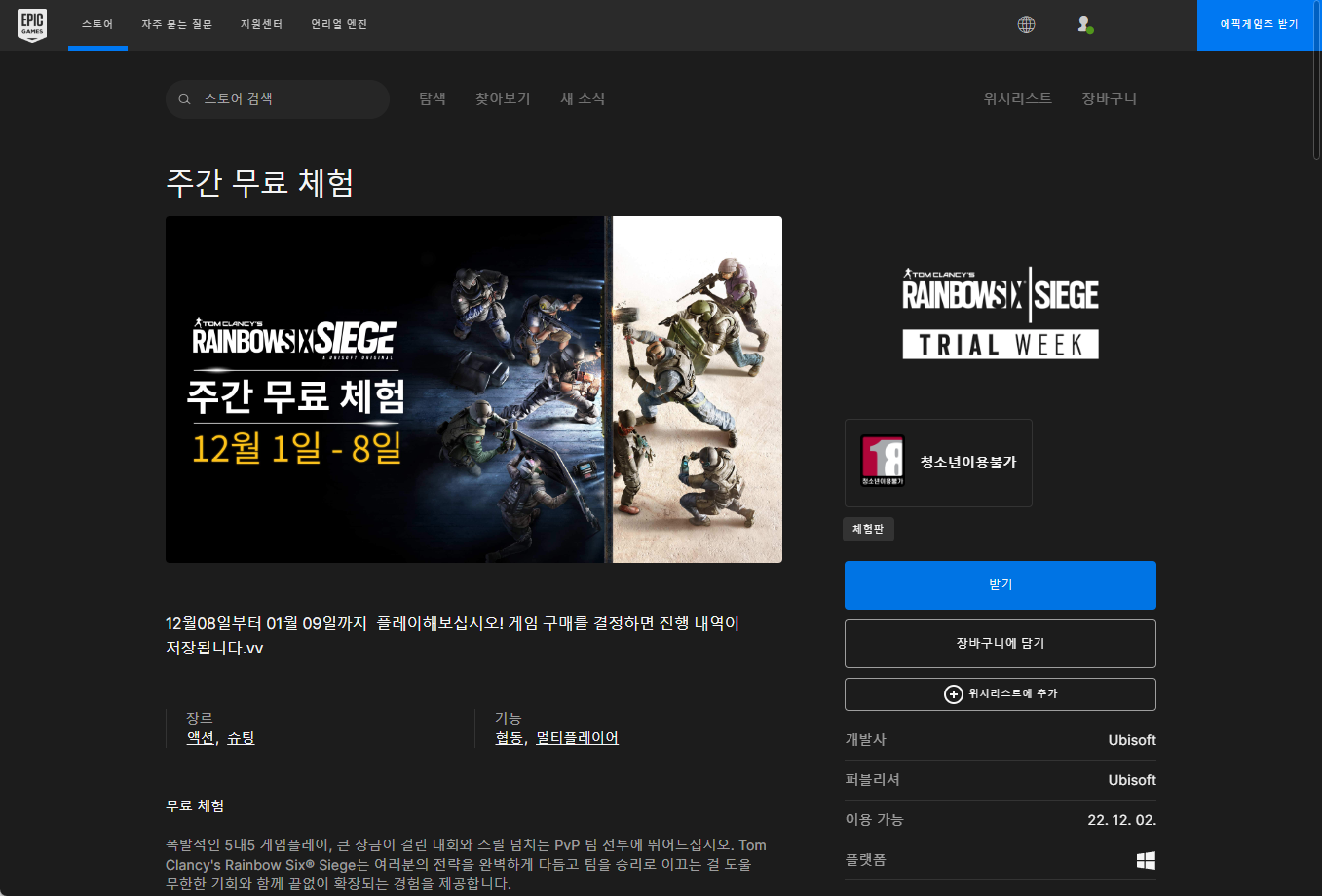Click the 장바구니에 담기 button
Image resolution: width=1322 pixels, height=896 pixels.
(x=1001, y=644)
